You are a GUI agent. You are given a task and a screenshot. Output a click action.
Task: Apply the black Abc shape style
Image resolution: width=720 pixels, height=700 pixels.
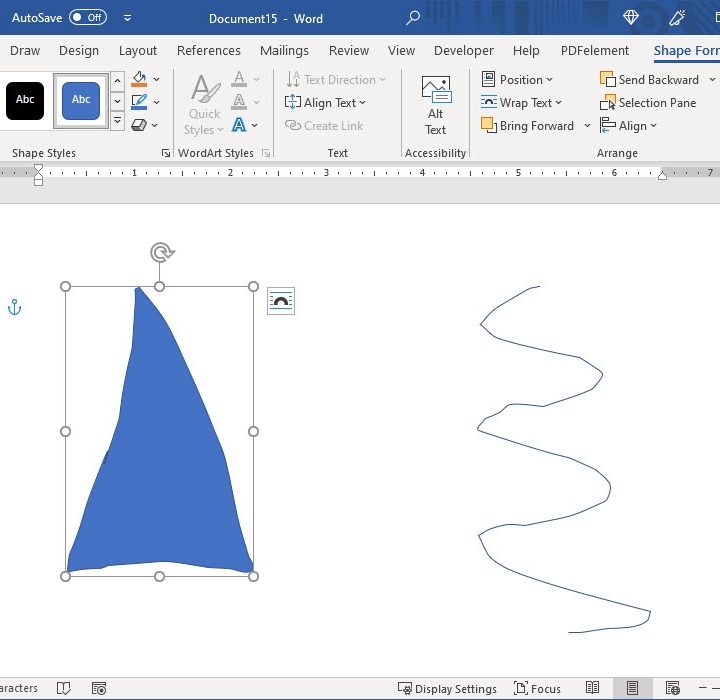pos(25,101)
